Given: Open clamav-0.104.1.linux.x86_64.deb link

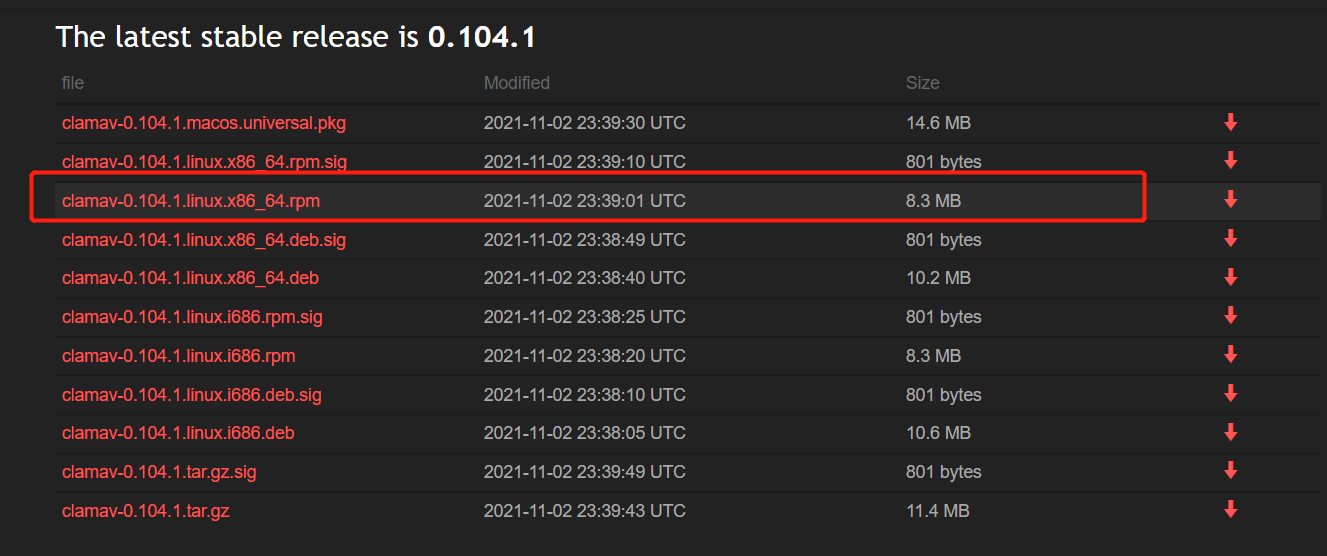Looking at the screenshot, I should click(x=190, y=278).
